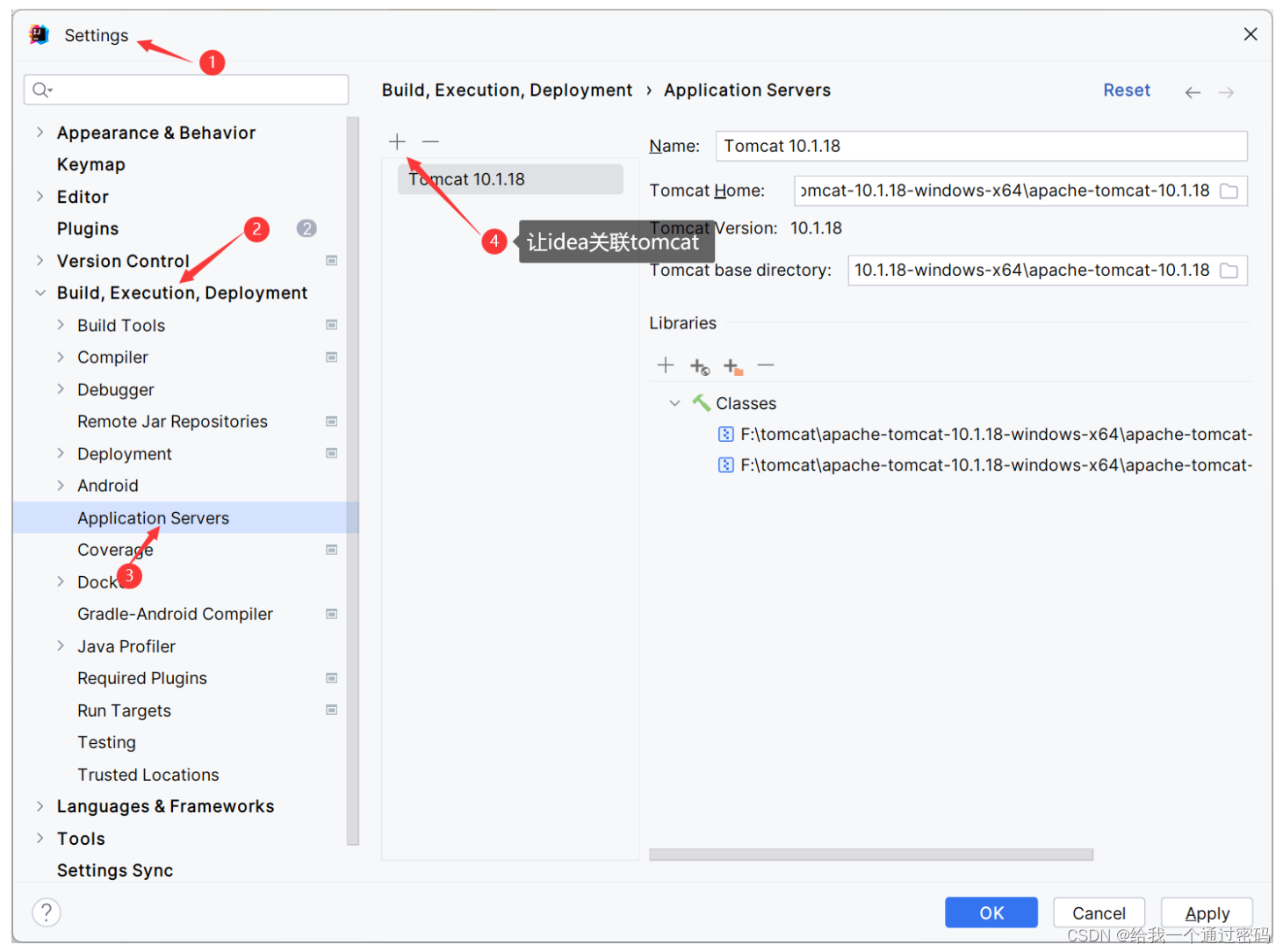
Task: Click the project-level marker beside Remote Jar Repositories
Action: pos(332,422)
